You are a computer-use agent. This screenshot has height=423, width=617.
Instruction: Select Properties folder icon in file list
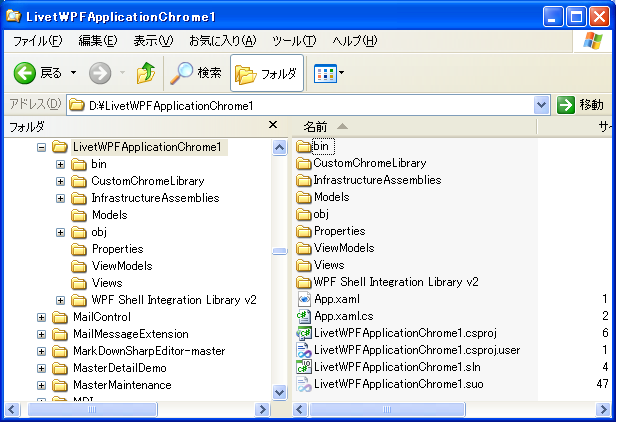(x=303, y=231)
